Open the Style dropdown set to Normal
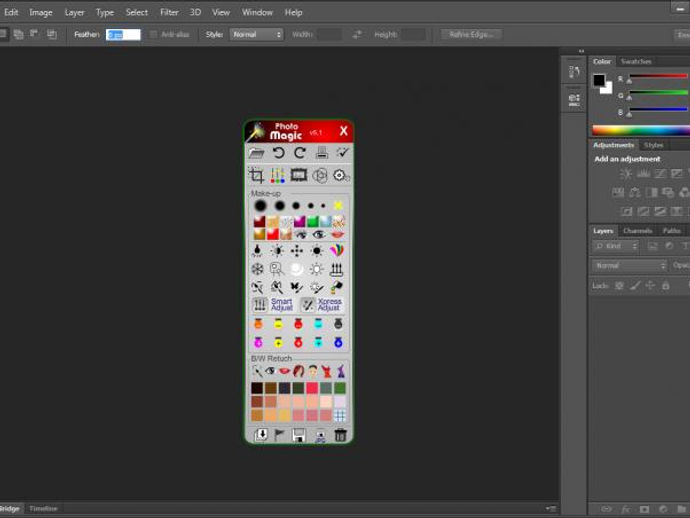690x518 pixels. click(x=256, y=34)
